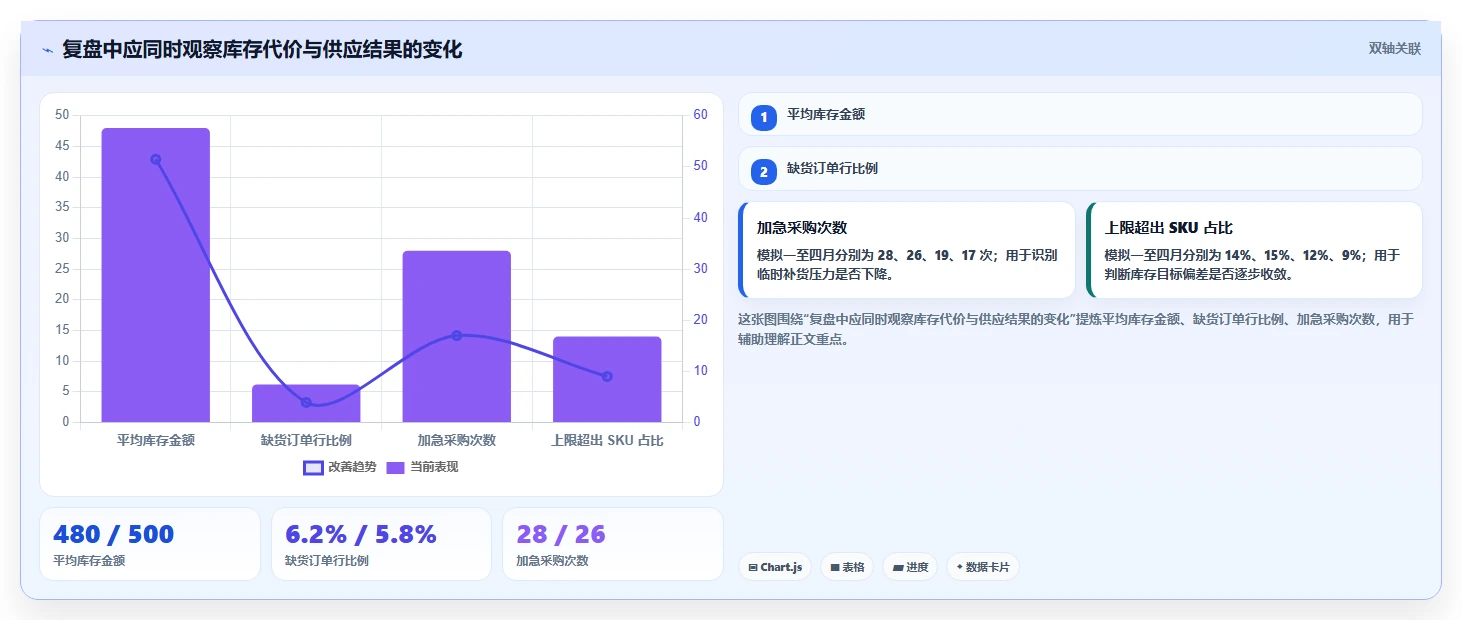Image resolution: width=1462 pixels, height=620 pixels.
Task: Click the table icon in the 表格 tag
Action: (835, 568)
